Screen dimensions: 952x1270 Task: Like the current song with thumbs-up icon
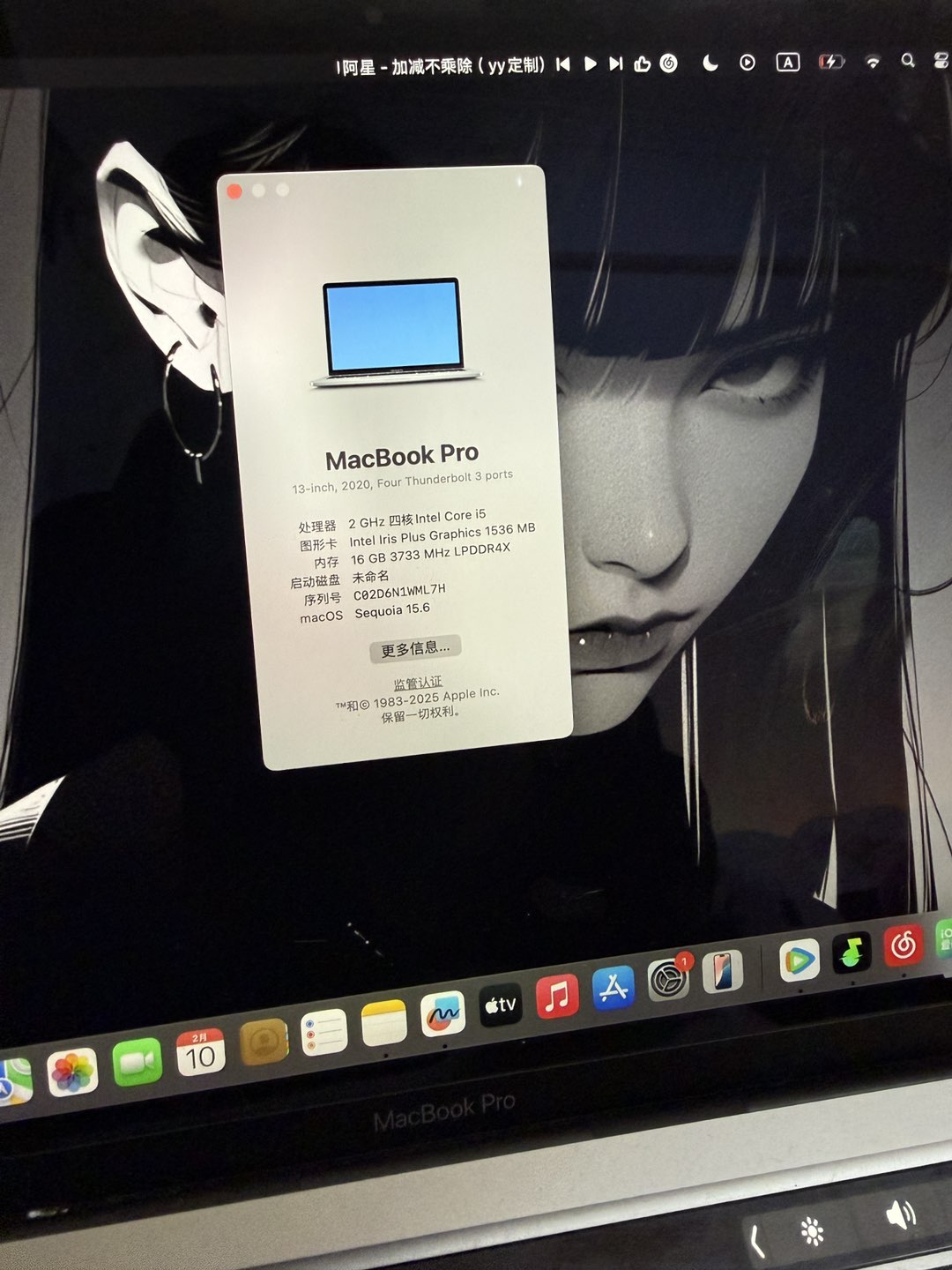click(643, 63)
